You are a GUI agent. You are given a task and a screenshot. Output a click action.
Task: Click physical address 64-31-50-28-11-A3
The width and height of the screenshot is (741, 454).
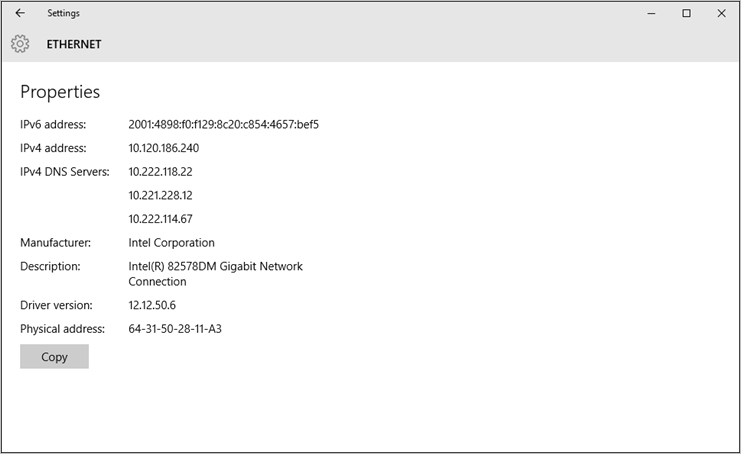click(x=175, y=329)
